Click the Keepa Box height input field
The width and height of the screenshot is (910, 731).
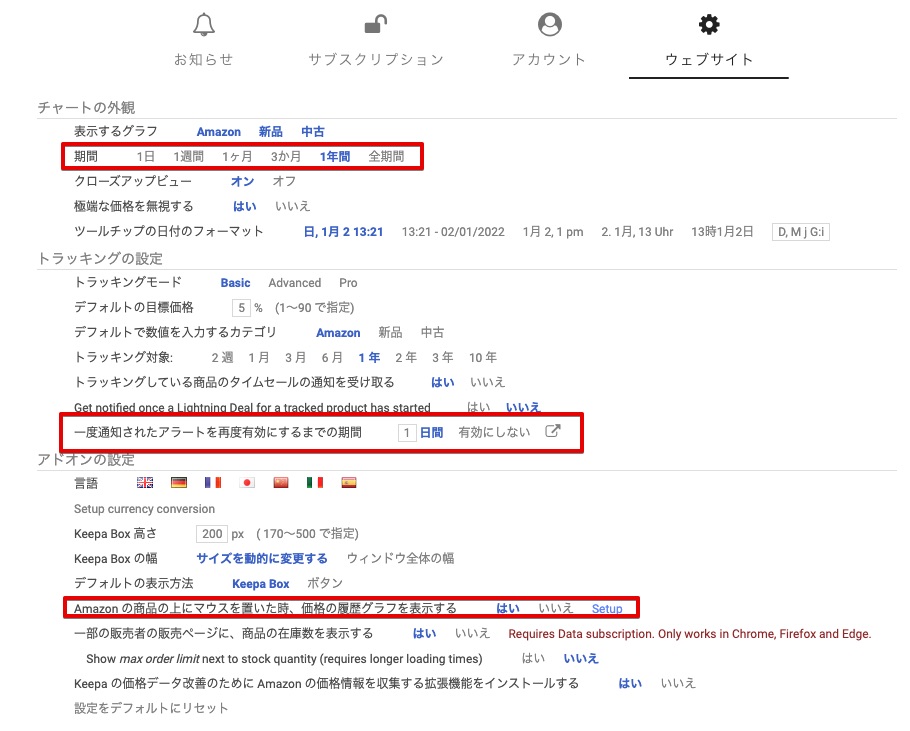pos(211,534)
